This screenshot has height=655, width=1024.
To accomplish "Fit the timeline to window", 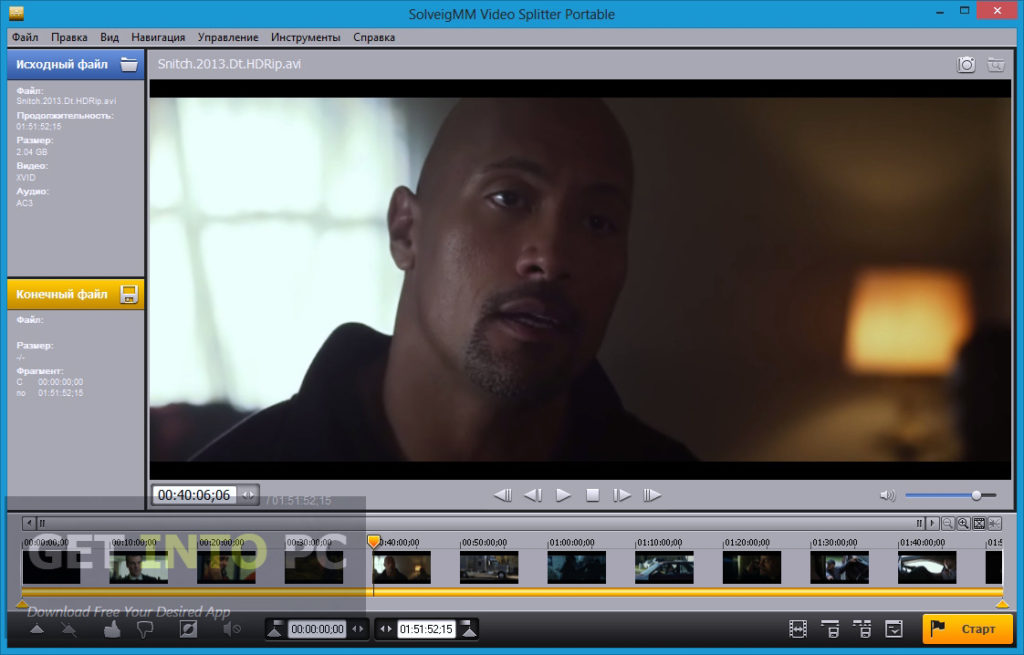I will tap(979, 523).
